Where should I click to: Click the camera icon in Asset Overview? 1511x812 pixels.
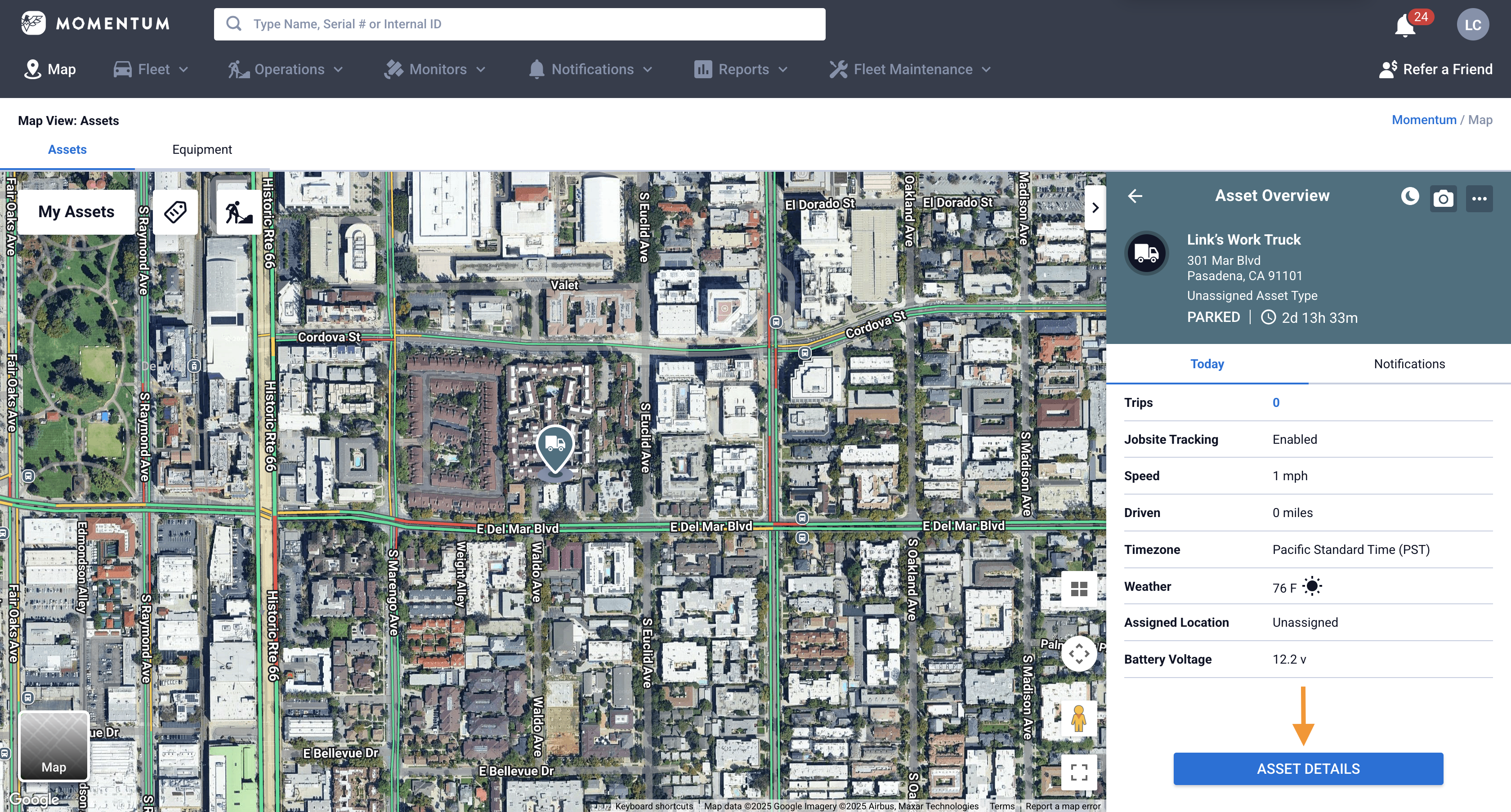click(x=1444, y=197)
